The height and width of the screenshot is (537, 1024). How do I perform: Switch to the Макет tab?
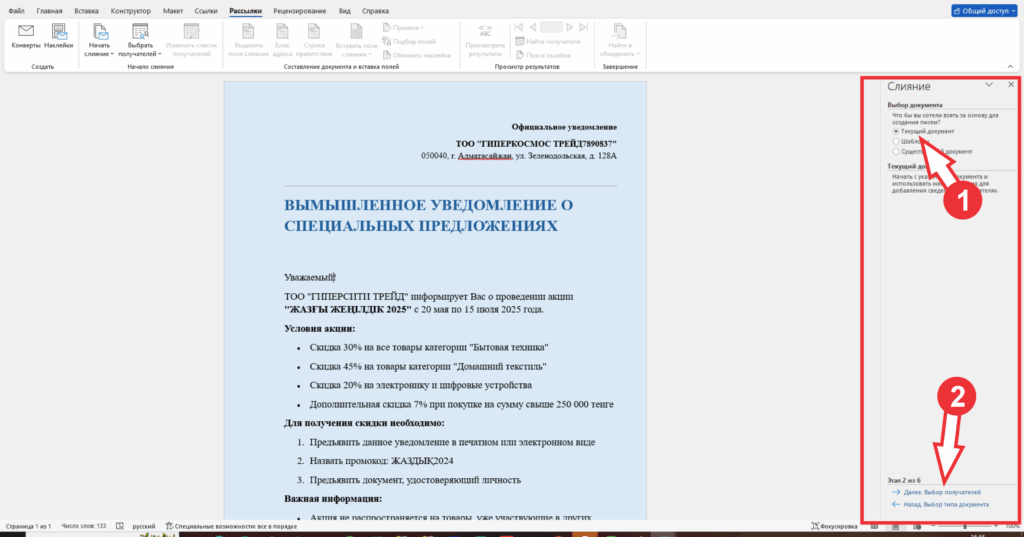point(173,11)
